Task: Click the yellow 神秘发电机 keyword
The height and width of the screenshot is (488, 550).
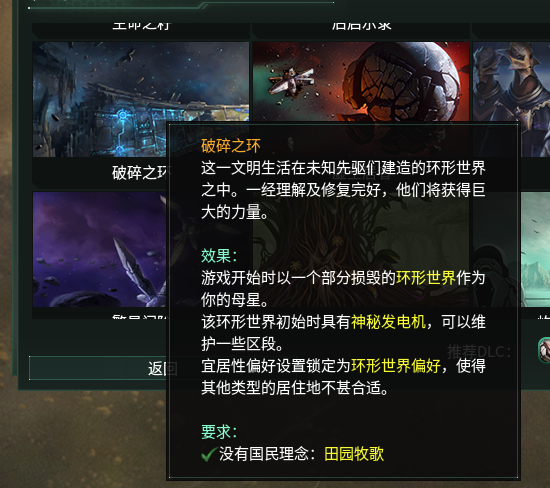Action: pos(389,322)
